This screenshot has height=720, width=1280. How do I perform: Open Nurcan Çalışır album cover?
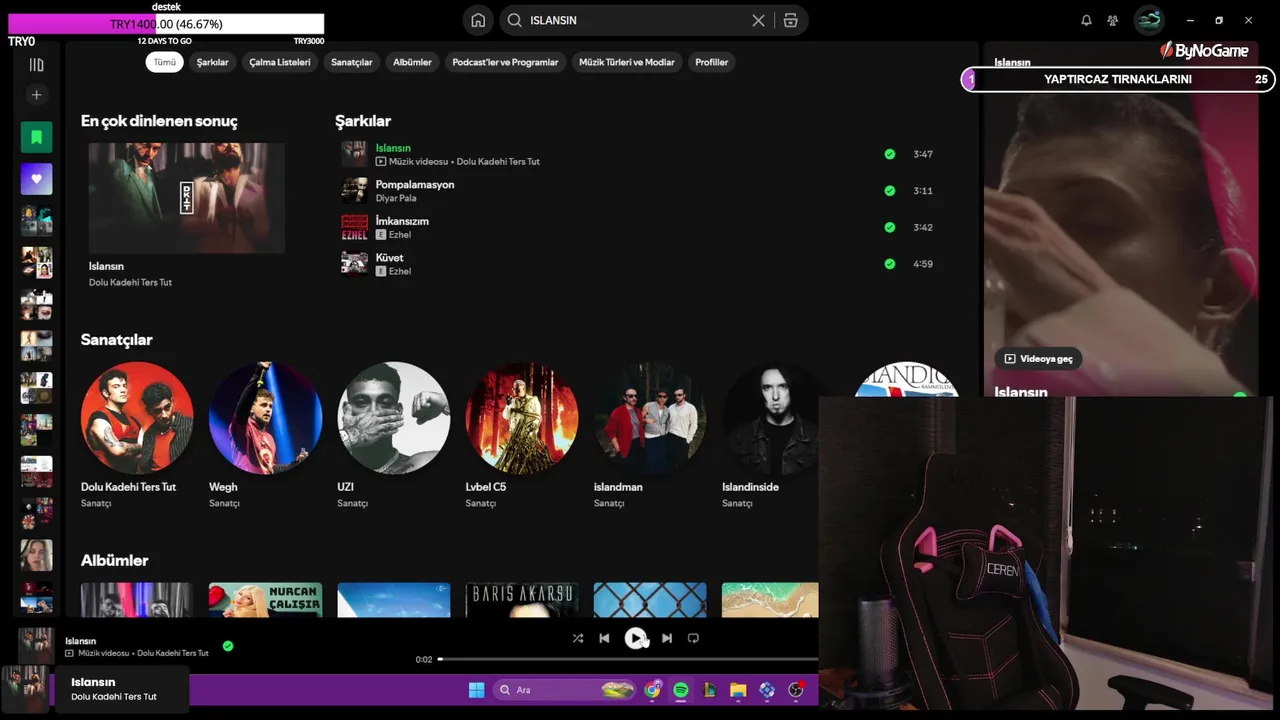coord(265,600)
